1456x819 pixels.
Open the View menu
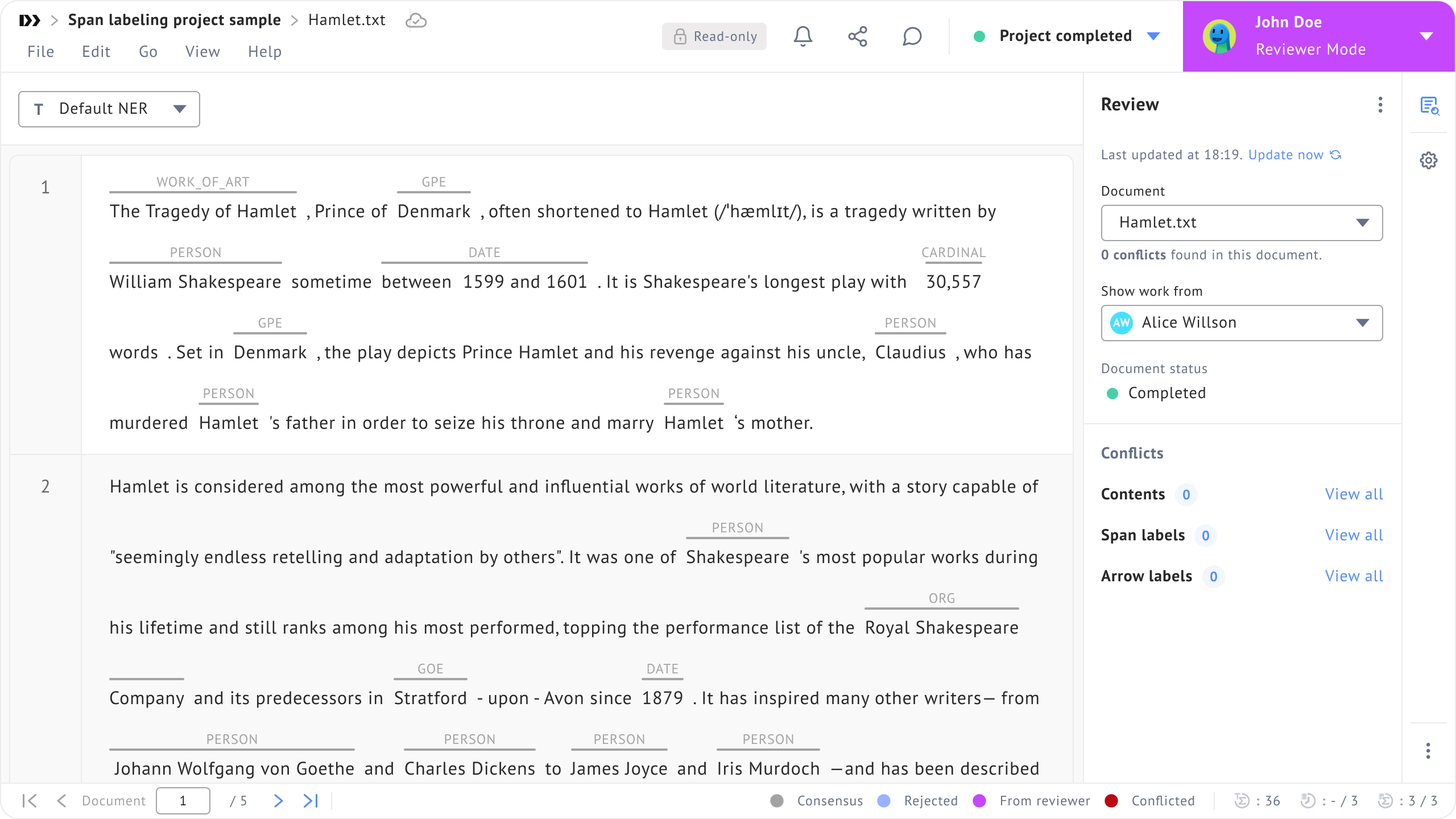[202, 52]
